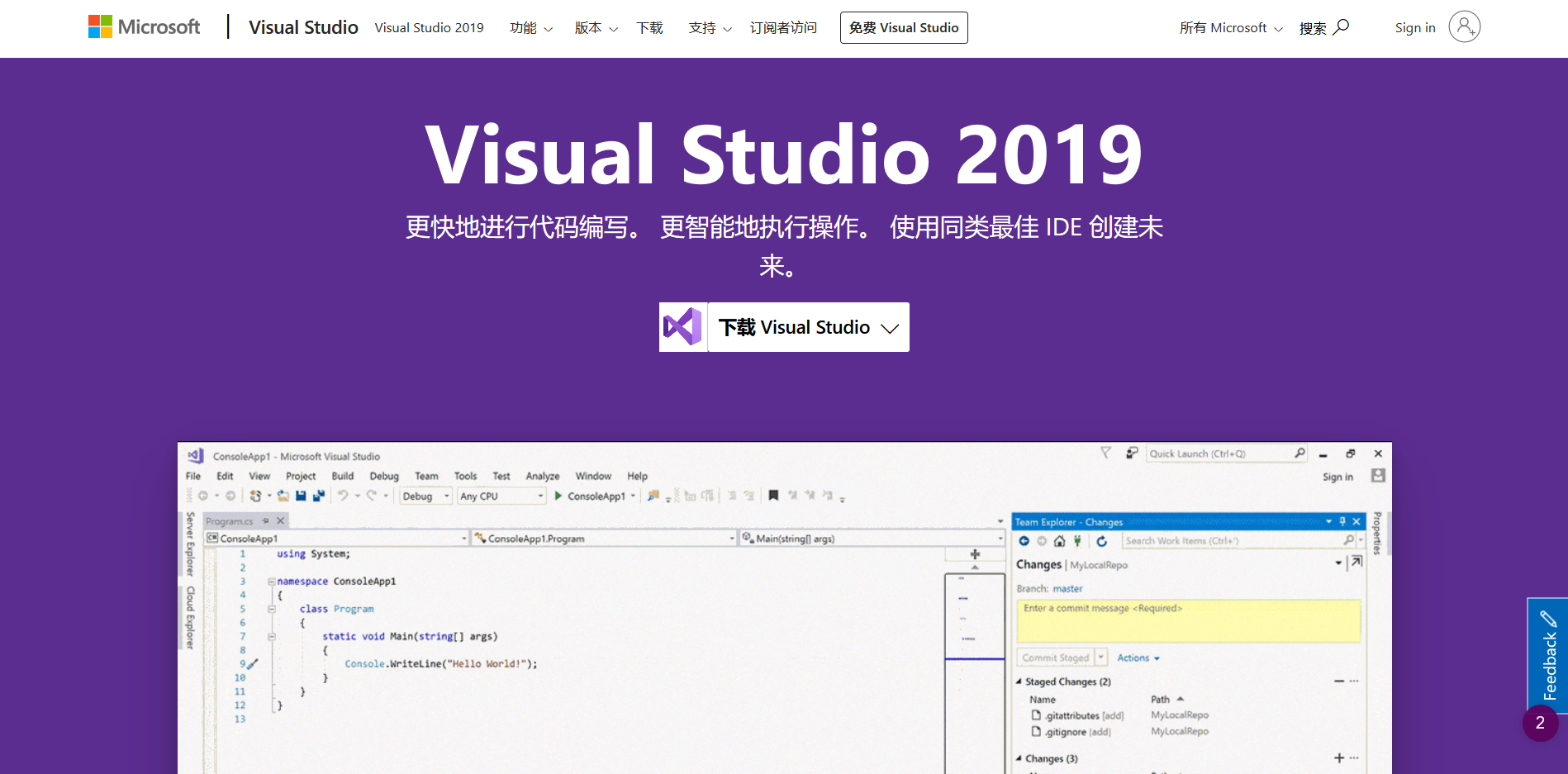Click Team Explorer back arrow icon
Image resolution: width=1568 pixels, height=774 pixels.
pos(1024,541)
